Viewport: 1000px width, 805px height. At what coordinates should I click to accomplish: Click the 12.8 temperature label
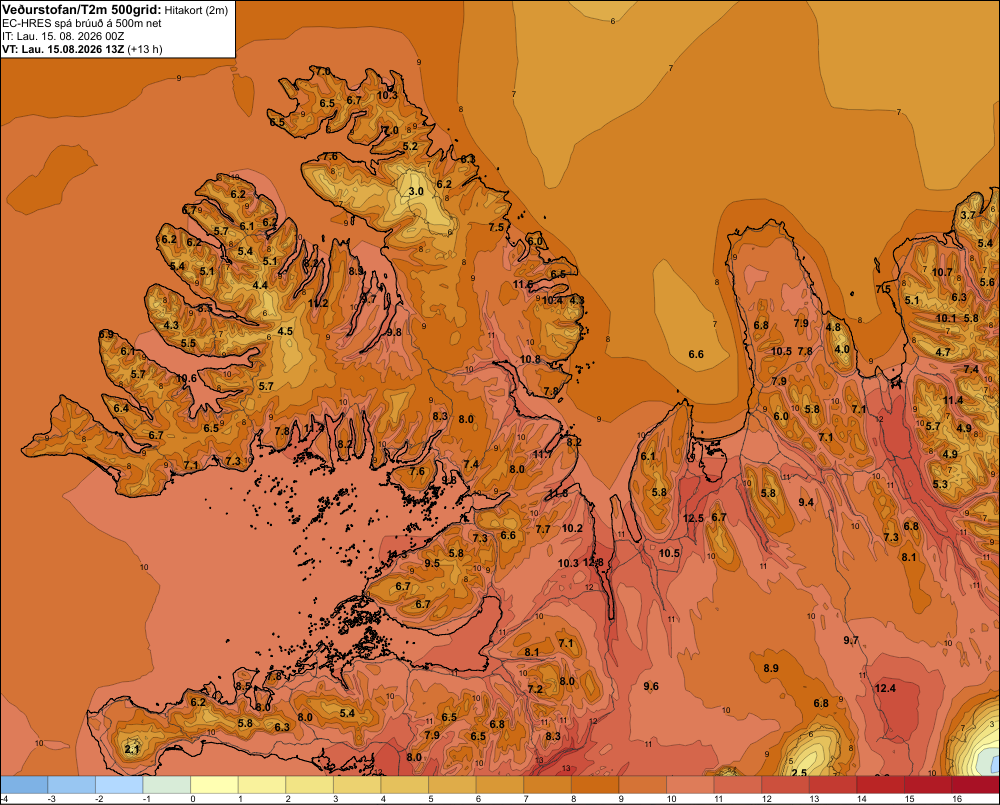[593, 562]
